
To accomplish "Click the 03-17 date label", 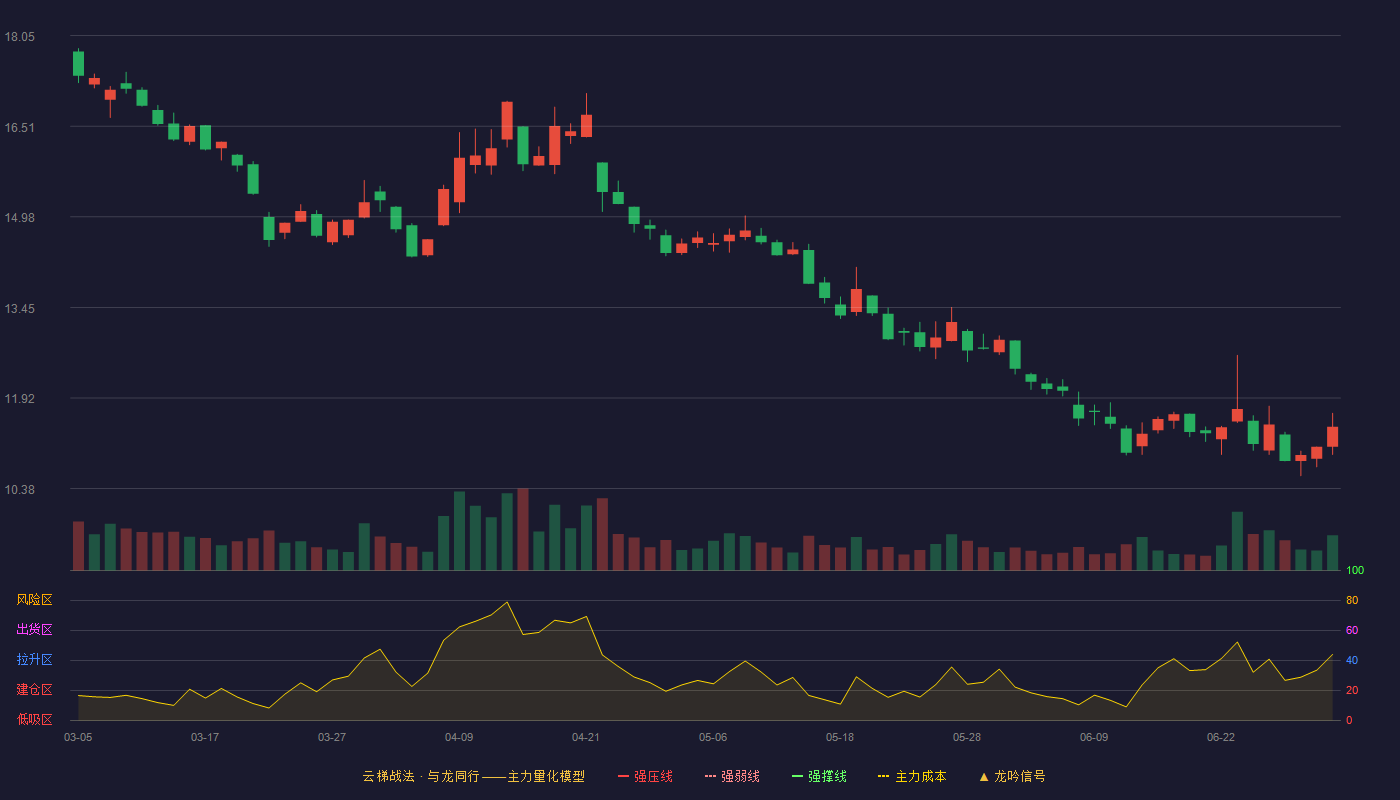I will 205,737.
